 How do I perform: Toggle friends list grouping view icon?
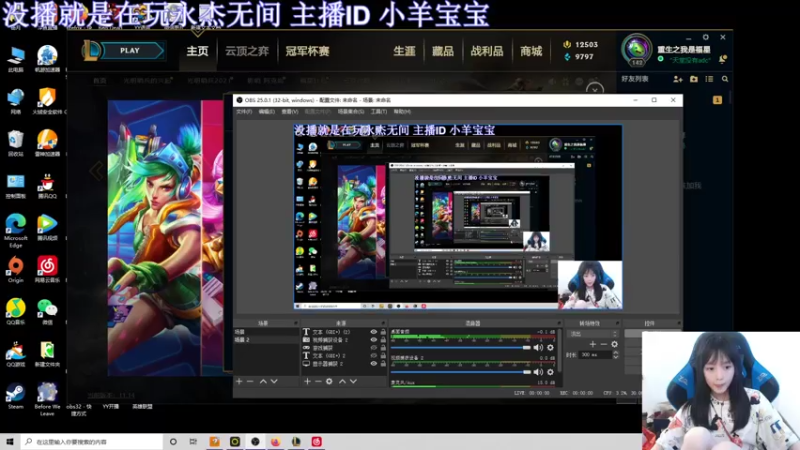709,79
